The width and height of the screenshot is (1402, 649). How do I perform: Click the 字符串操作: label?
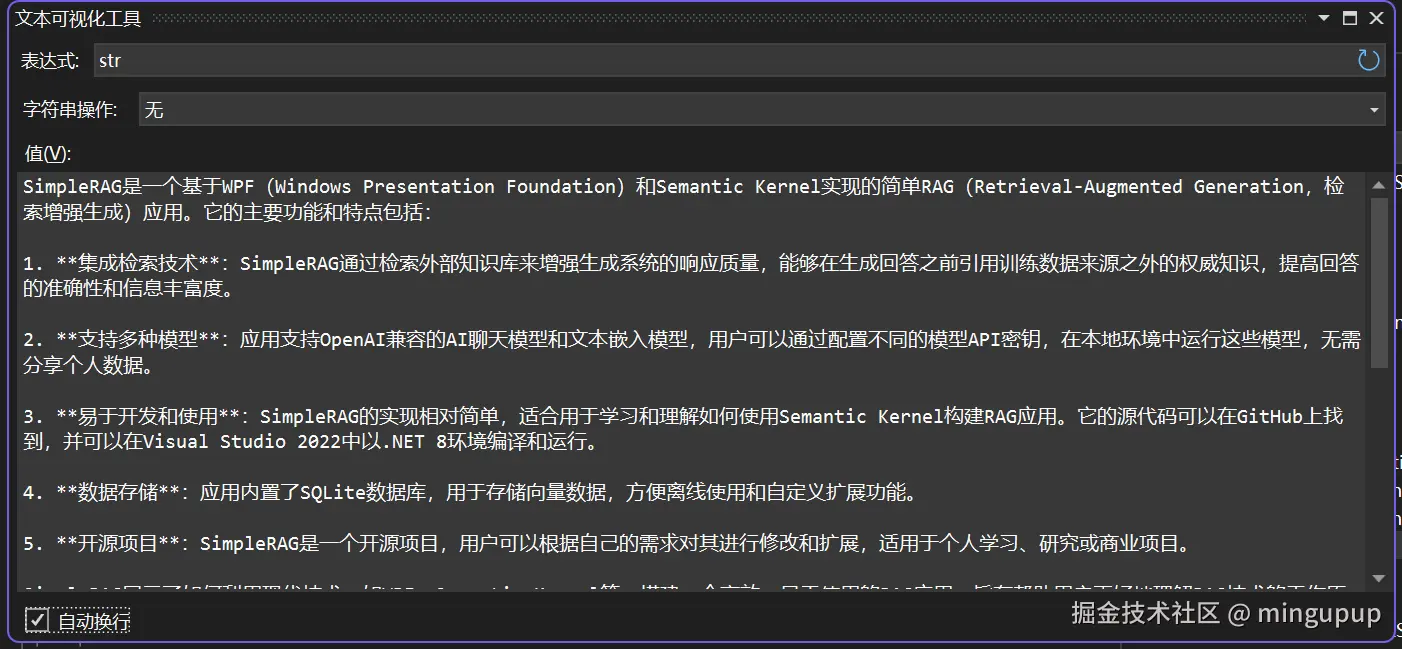(x=69, y=109)
